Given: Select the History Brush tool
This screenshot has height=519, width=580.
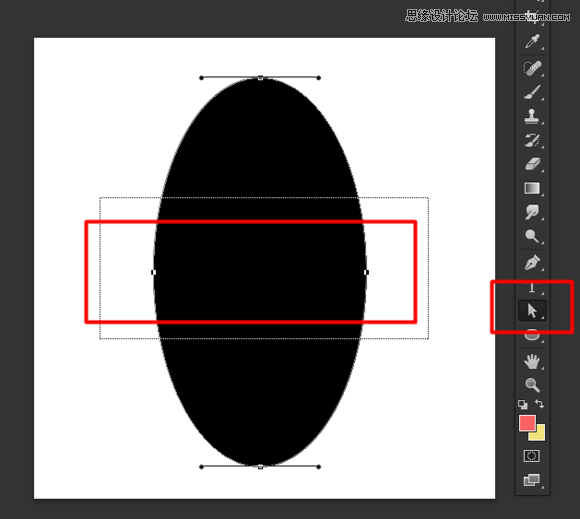Looking at the screenshot, I should (532, 141).
